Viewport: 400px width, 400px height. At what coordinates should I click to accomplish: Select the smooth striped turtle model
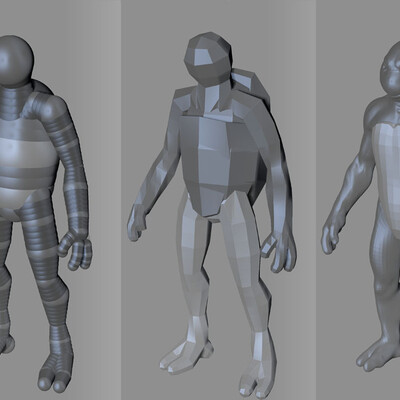tap(45, 213)
